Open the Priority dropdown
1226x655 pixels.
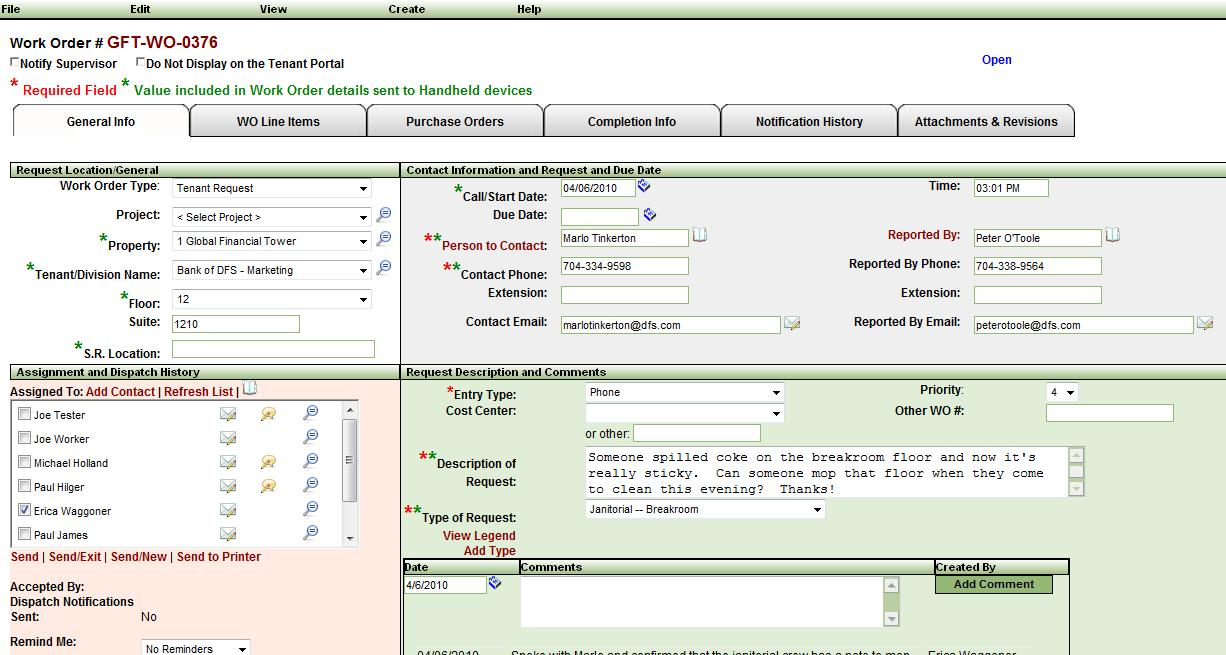(x=1063, y=393)
